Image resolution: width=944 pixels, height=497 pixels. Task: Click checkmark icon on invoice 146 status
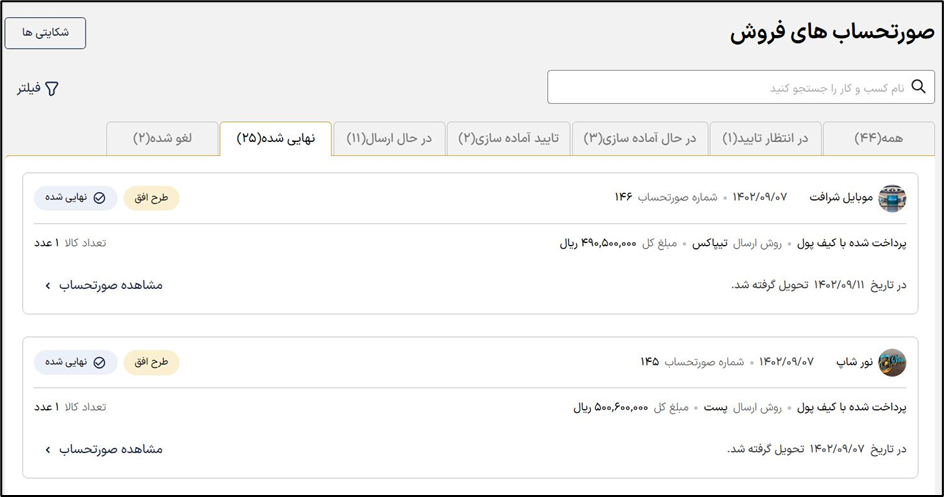pos(99,198)
